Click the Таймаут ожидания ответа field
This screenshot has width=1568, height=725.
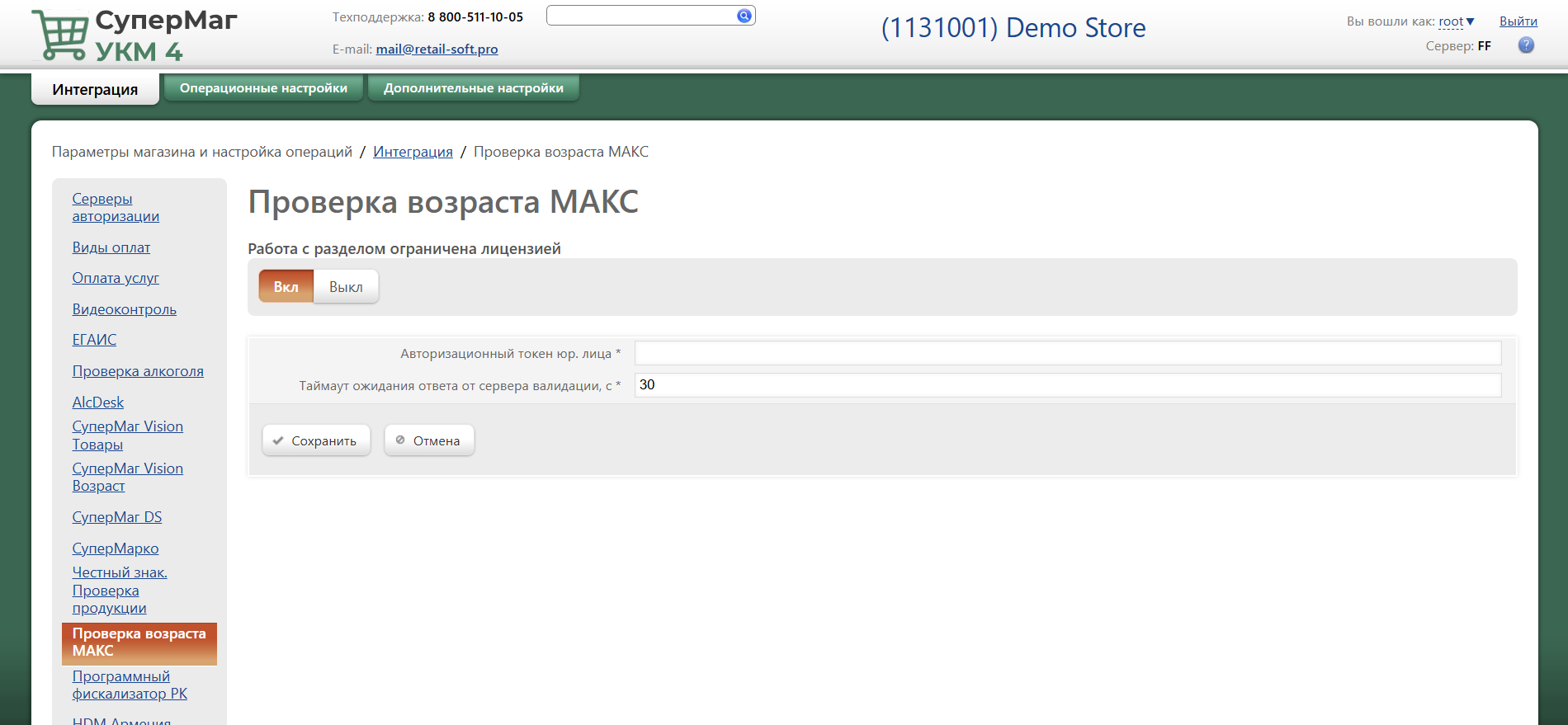point(1067,385)
